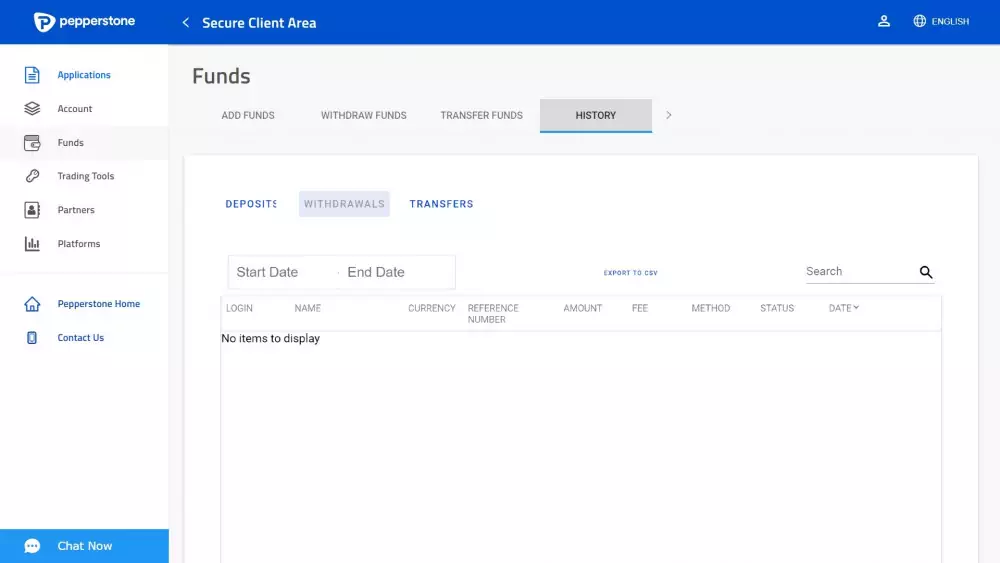Screen dimensions: 1000x563
Task: Click the Secure Client Area title
Action: pyautogui.click(x=259, y=23)
